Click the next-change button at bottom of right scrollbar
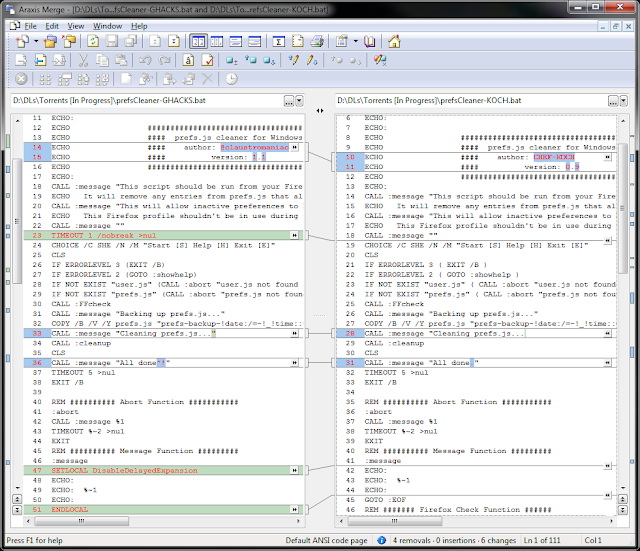This screenshot has height=551, width=640. [x=622, y=509]
